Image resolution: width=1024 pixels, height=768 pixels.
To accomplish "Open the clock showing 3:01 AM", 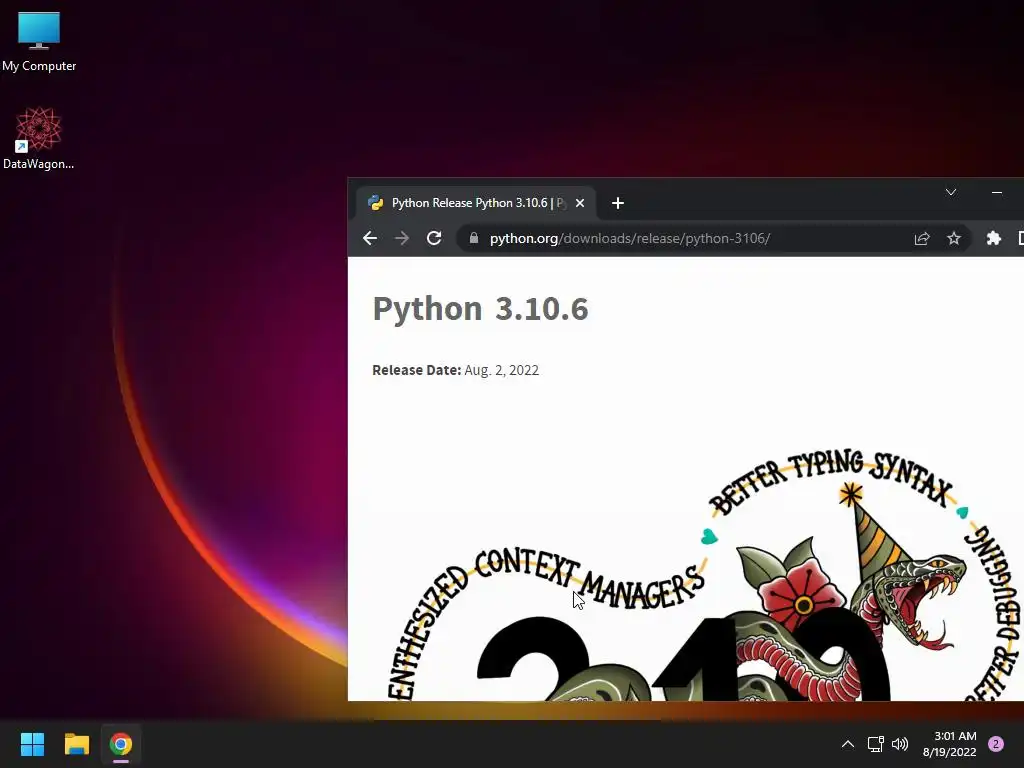I will [950, 744].
